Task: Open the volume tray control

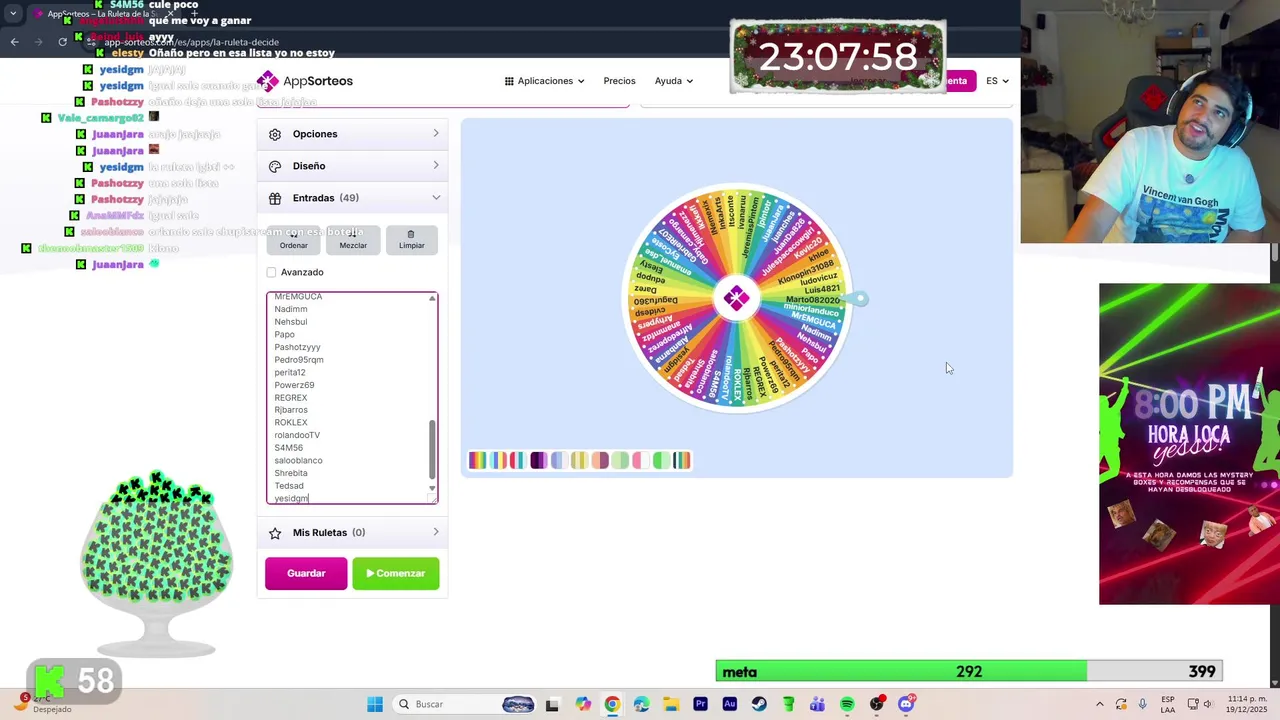Action: click(1209, 704)
